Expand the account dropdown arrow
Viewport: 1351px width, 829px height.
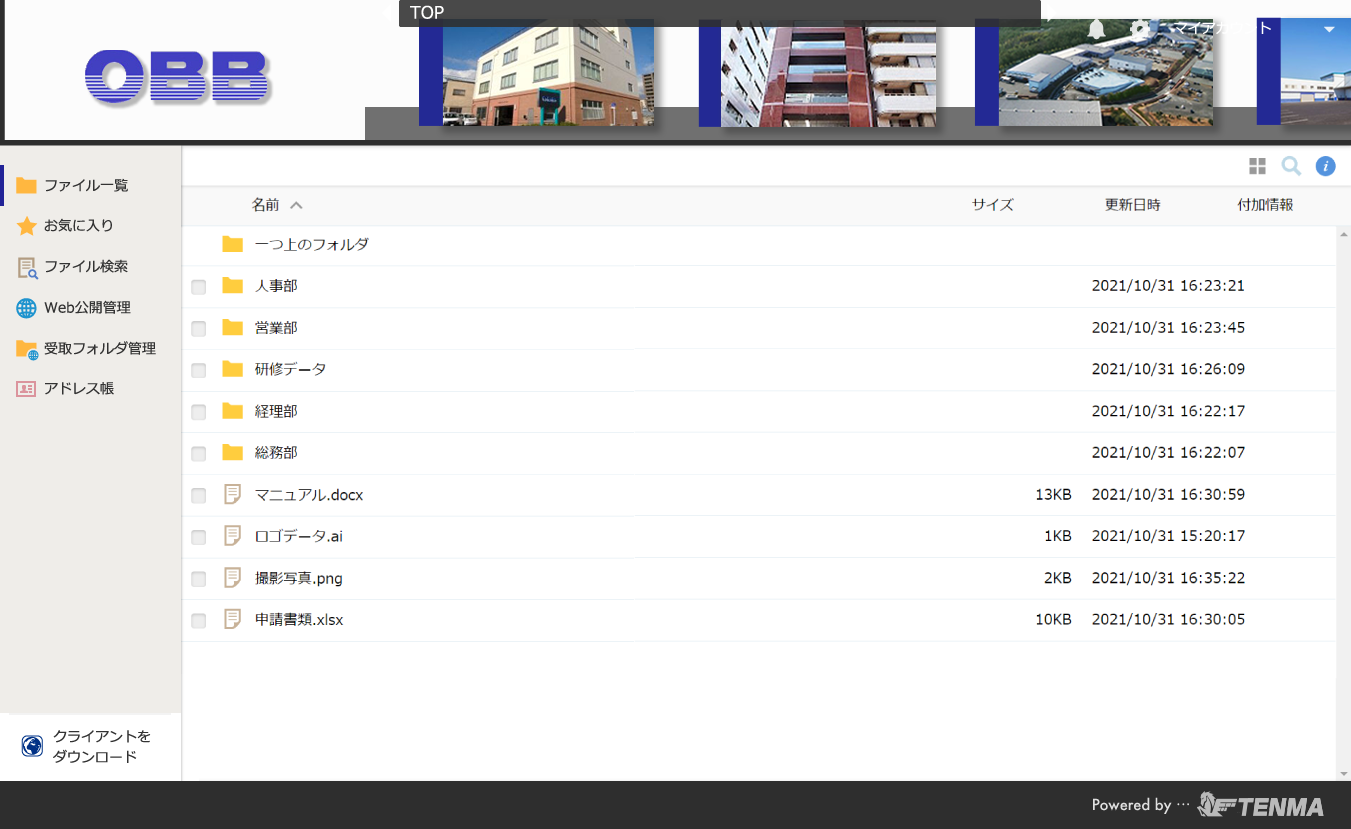point(1329,29)
